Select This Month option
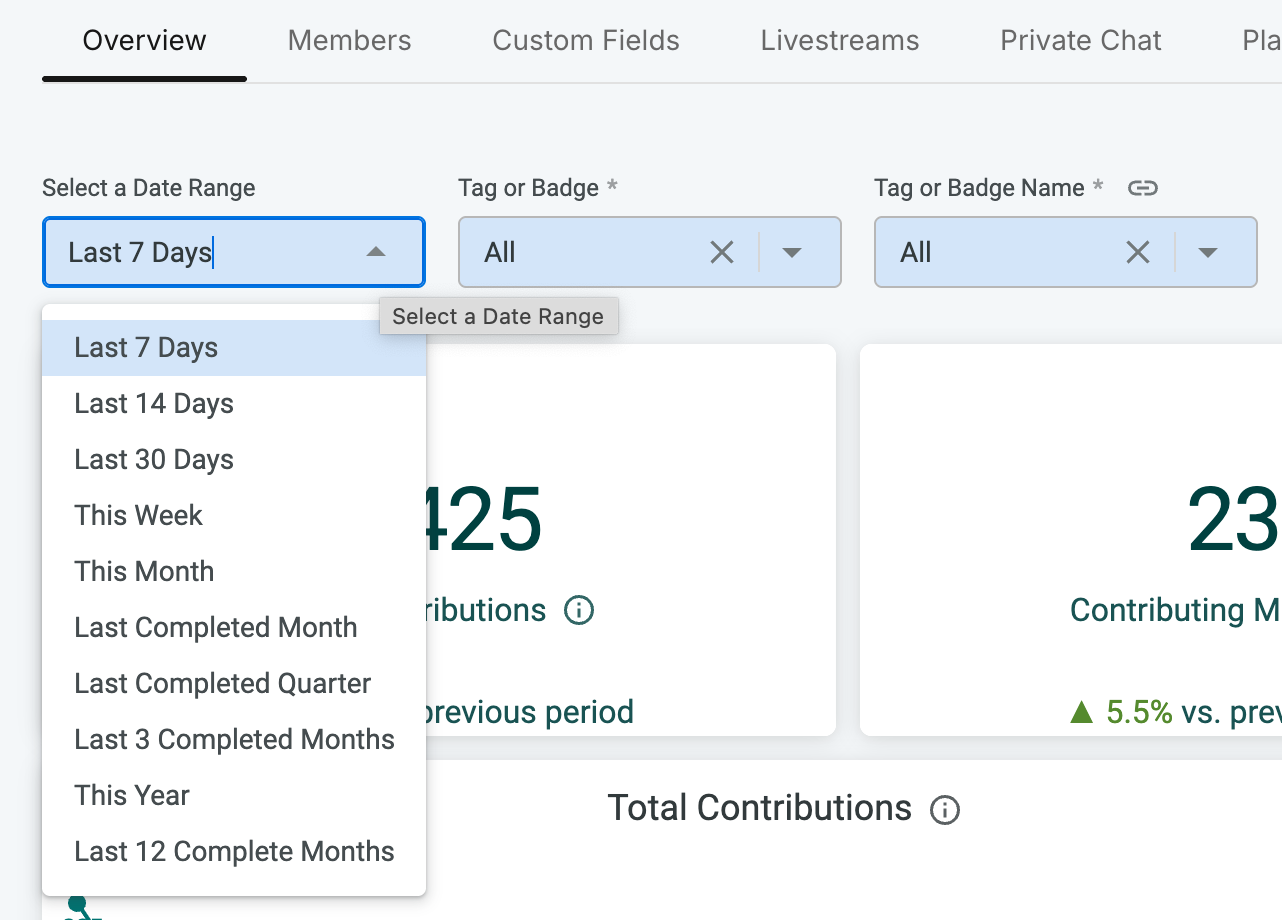1282x920 pixels. [144, 572]
